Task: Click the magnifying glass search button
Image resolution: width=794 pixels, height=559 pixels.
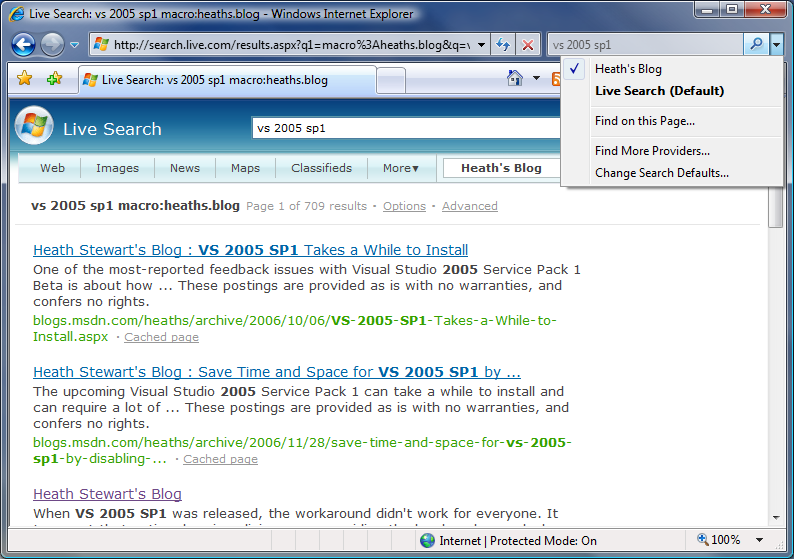Action: pos(756,45)
